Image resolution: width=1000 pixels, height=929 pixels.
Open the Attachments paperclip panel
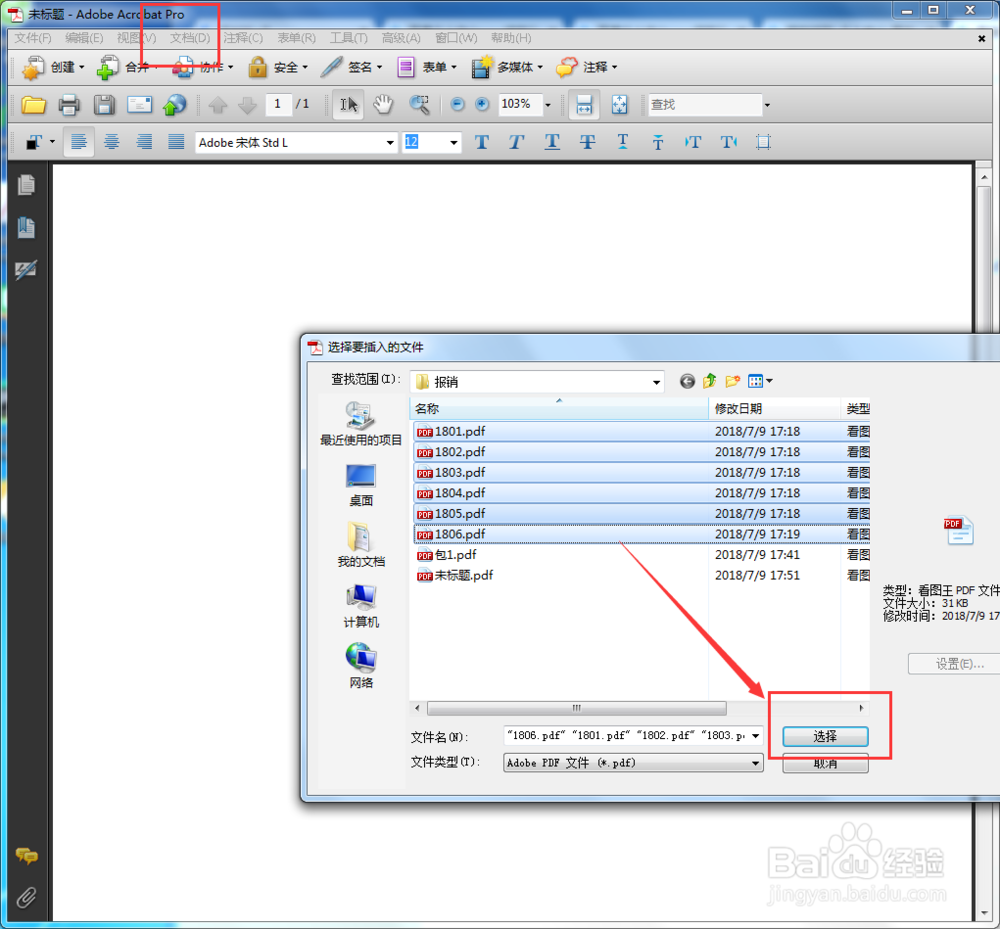[x=26, y=898]
